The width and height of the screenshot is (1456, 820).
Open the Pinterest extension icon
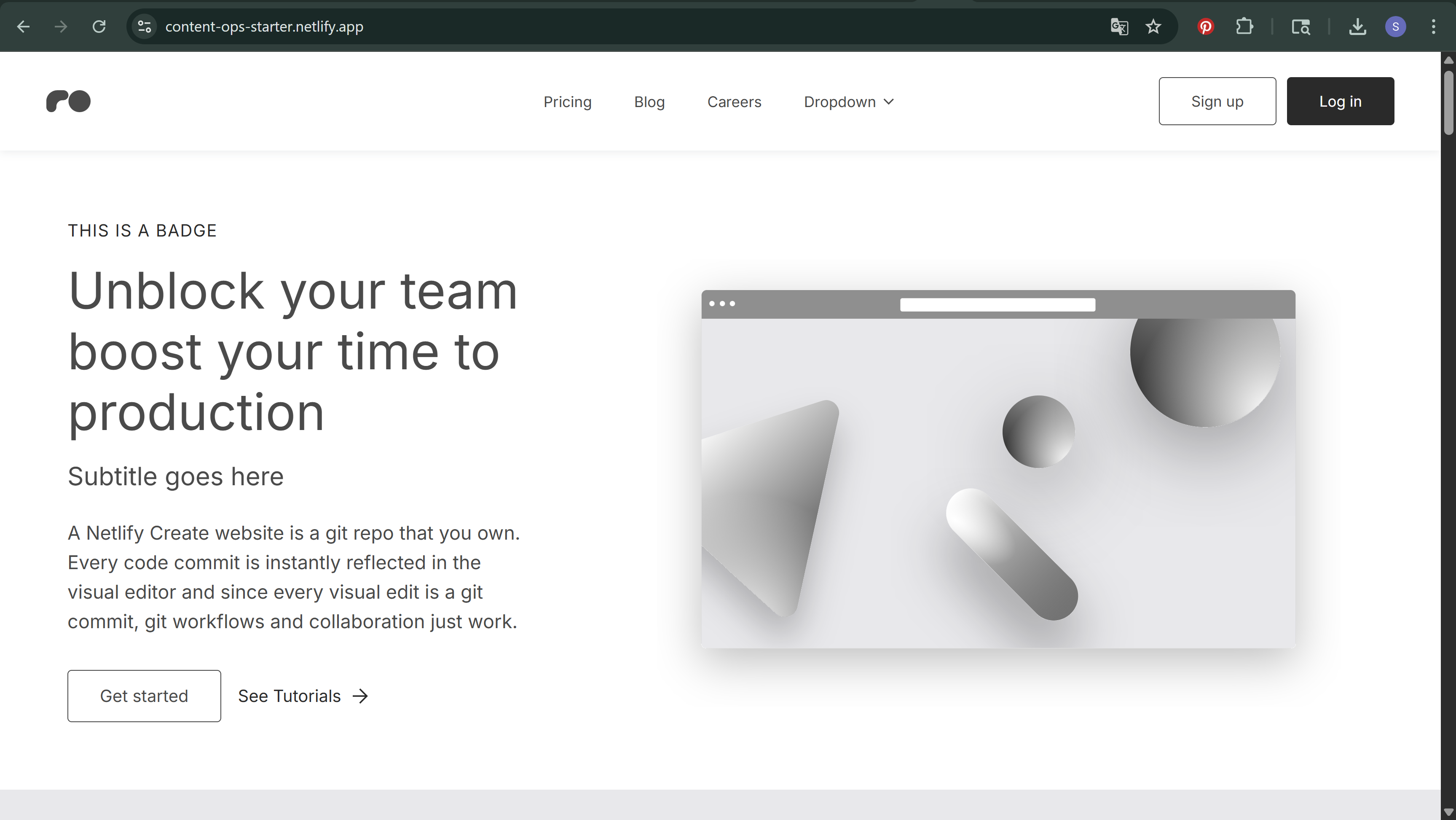pos(1206,27)
